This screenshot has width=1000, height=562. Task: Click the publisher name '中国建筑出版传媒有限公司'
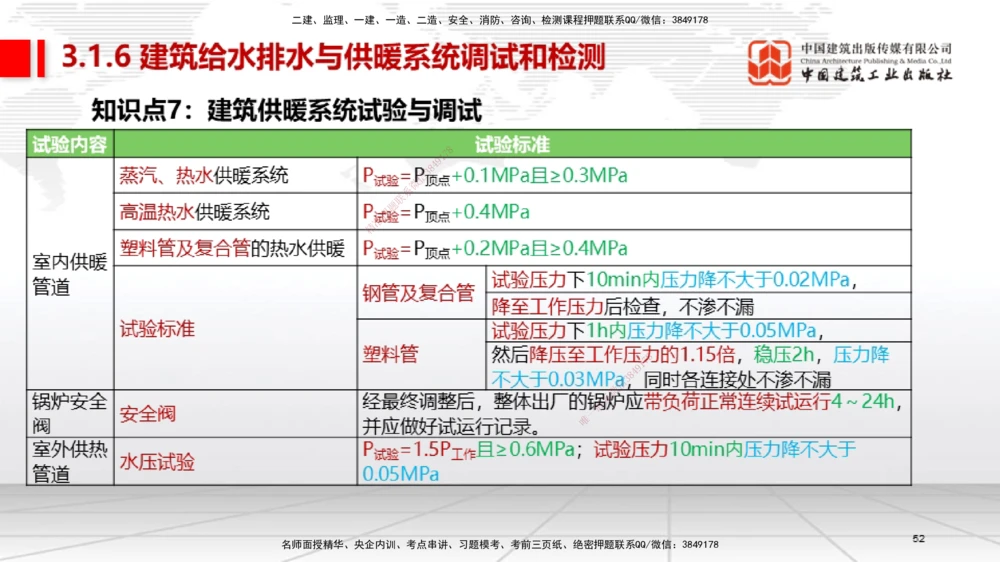click(x=876, y=48)
